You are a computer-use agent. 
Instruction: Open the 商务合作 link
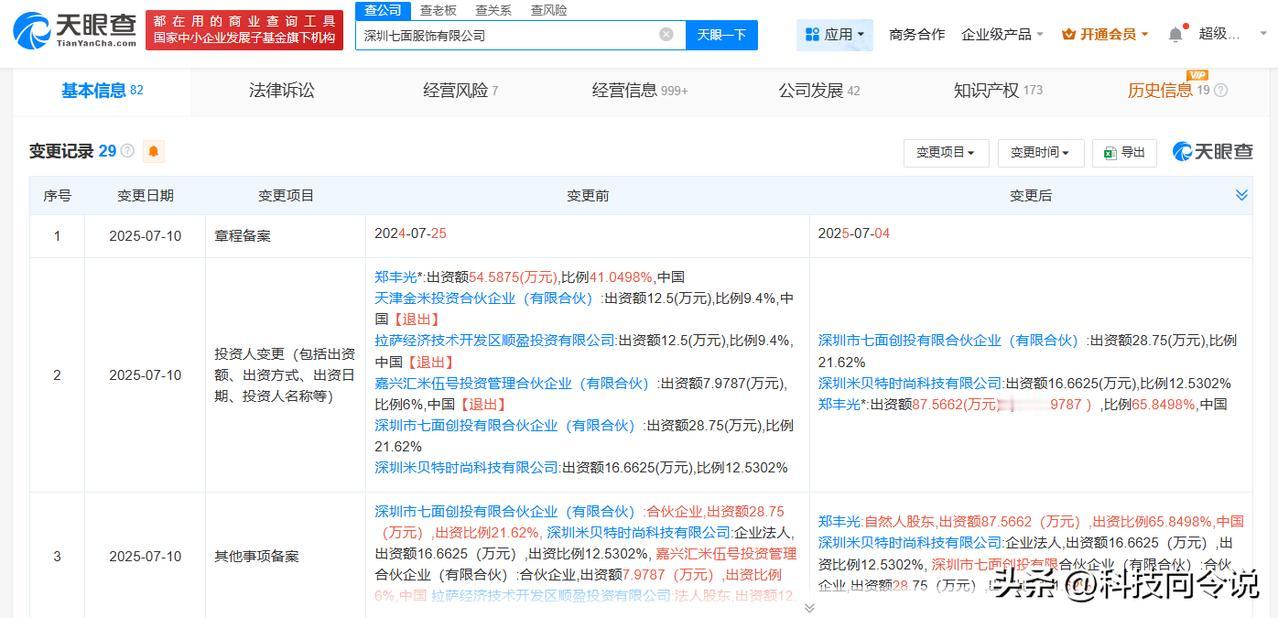(x=917, y=34)
